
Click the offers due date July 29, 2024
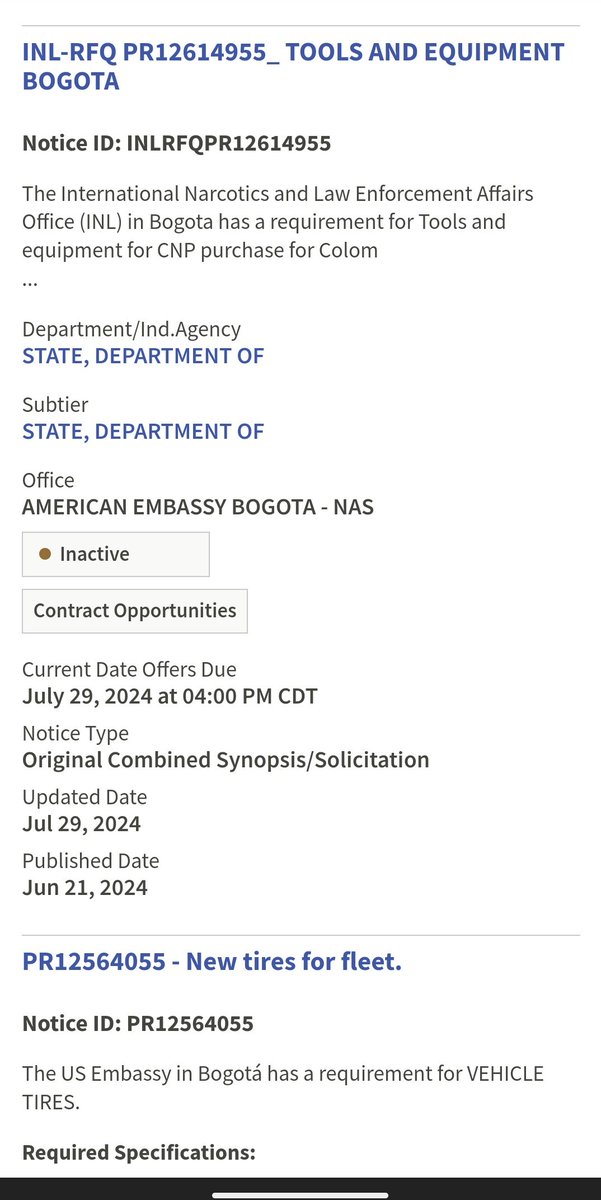tap(170, 696)
